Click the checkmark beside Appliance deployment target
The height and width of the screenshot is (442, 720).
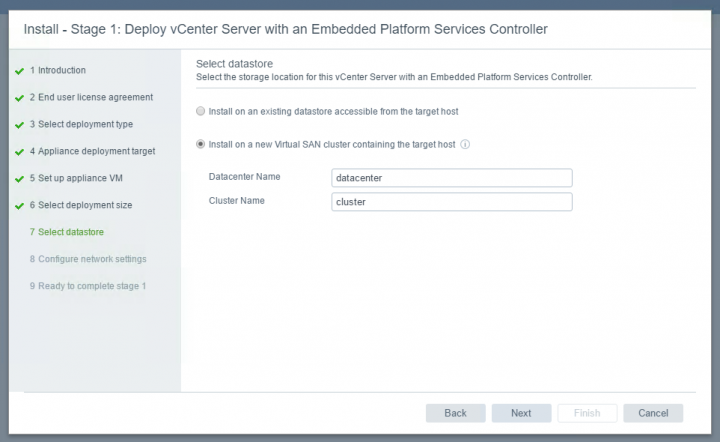point(19,152)
